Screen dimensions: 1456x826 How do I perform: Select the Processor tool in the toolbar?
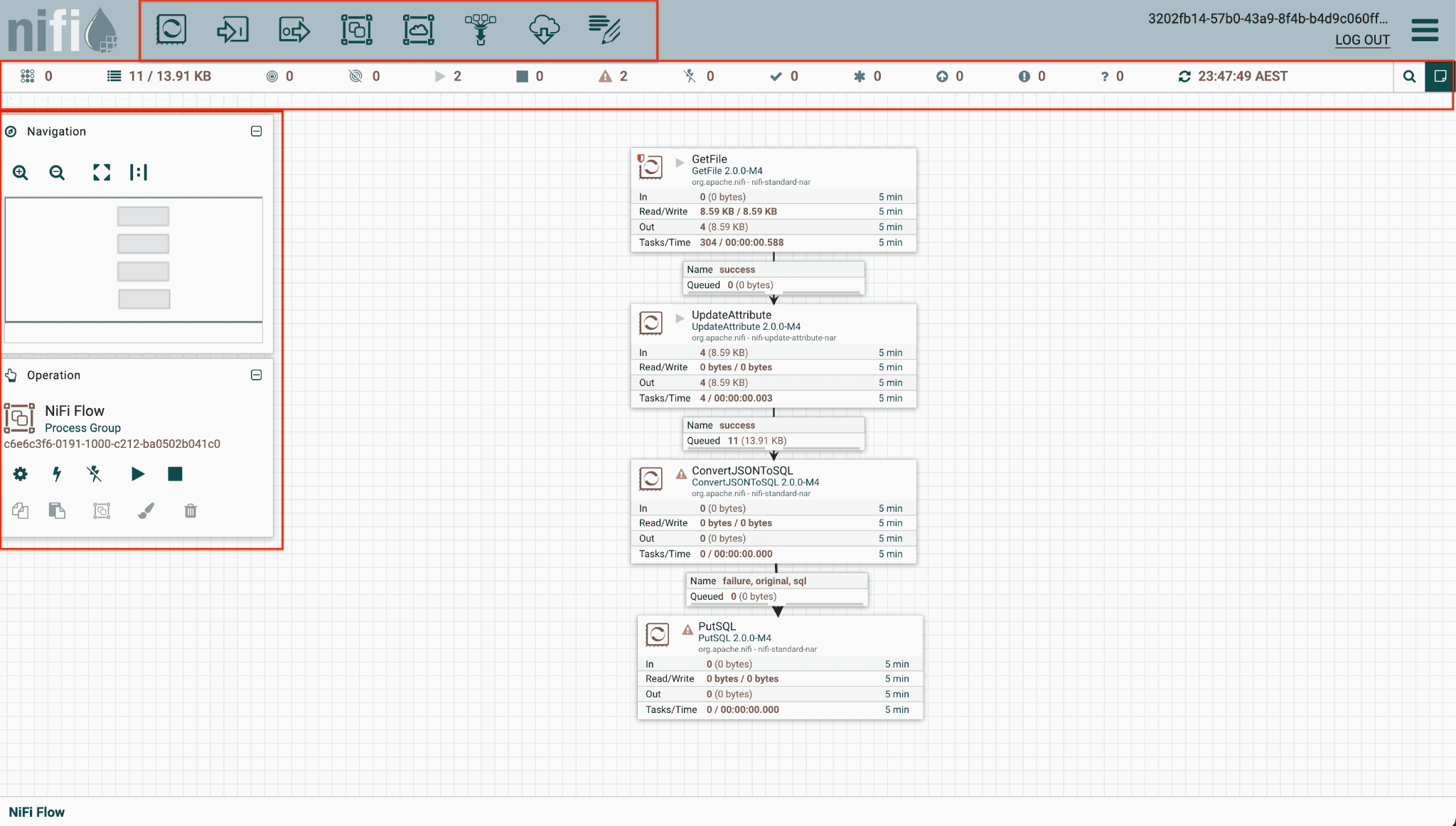click(171, 30)
